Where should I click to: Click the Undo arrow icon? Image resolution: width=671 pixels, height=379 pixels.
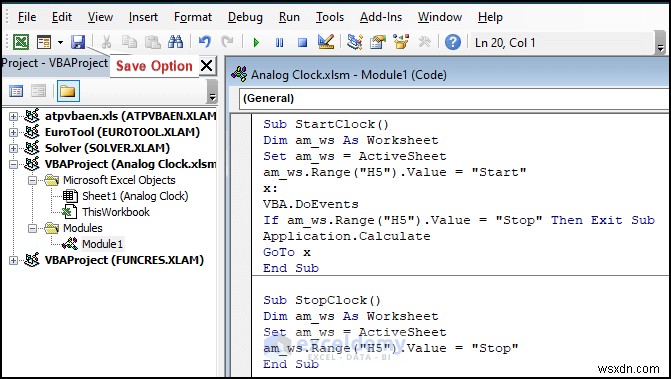pos(205,42)
